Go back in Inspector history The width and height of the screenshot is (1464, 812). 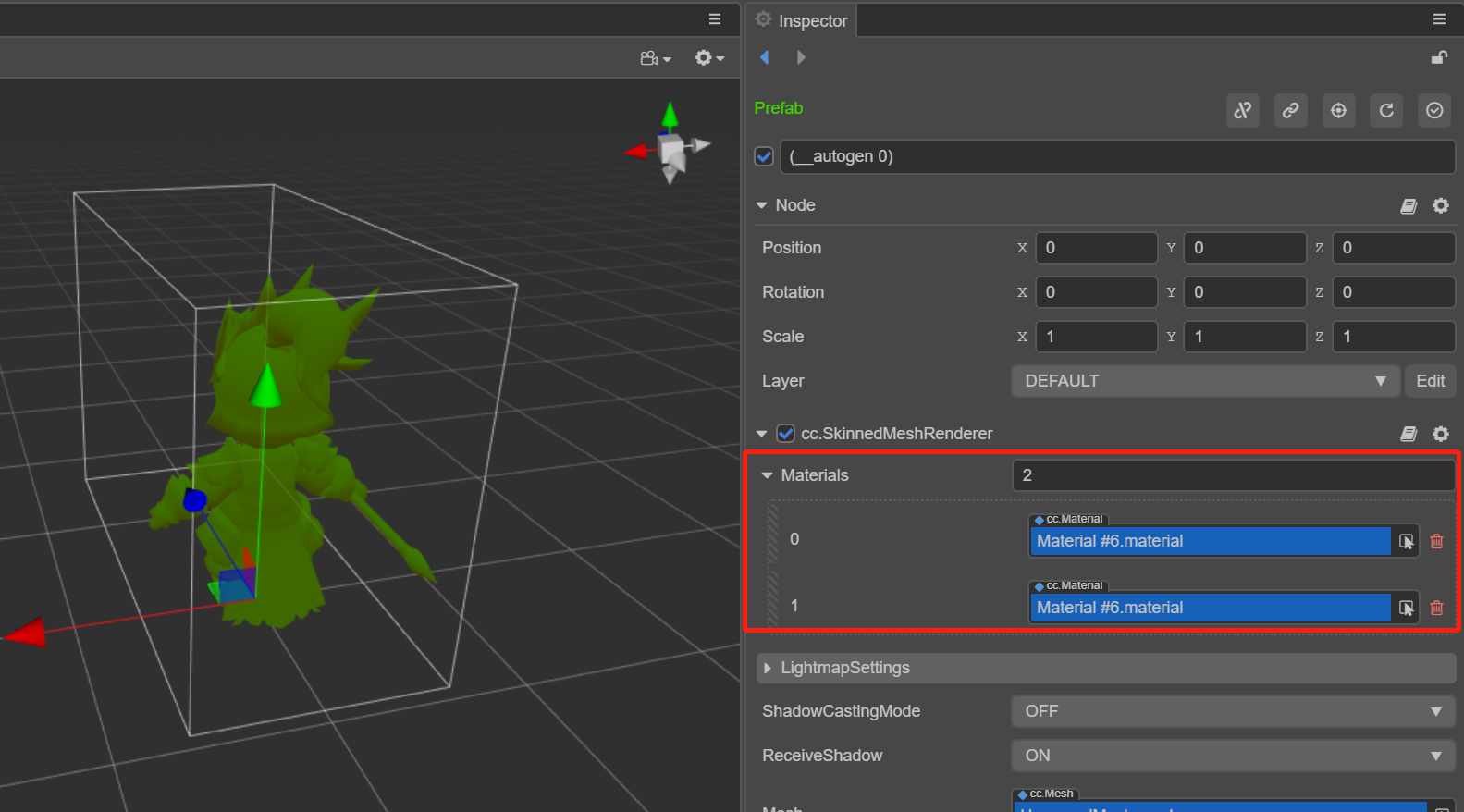point(765,57)
